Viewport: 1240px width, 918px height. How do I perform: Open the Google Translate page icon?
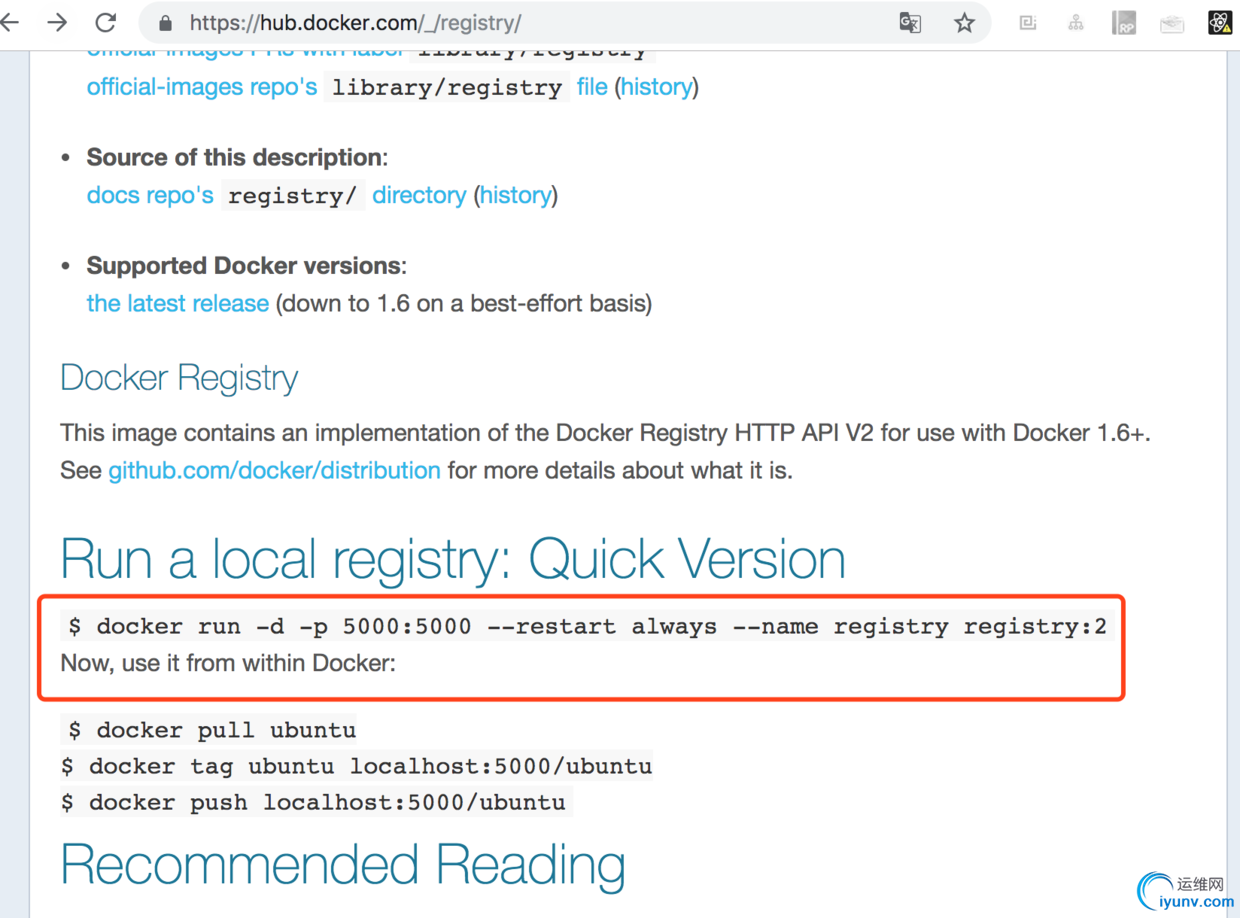(x=910, y=23)
